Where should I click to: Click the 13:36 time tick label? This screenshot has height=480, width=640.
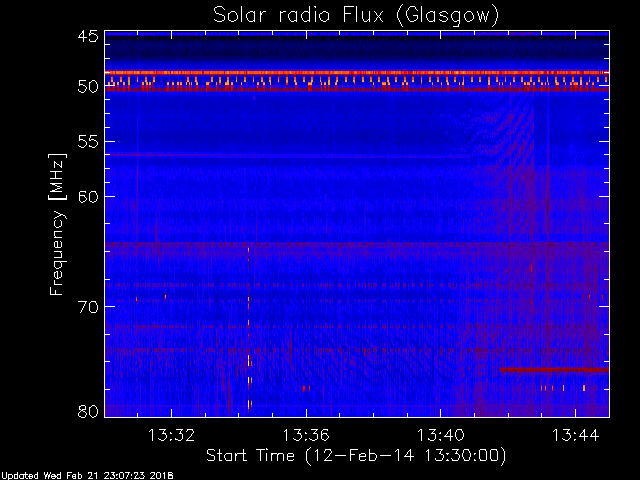306,435
